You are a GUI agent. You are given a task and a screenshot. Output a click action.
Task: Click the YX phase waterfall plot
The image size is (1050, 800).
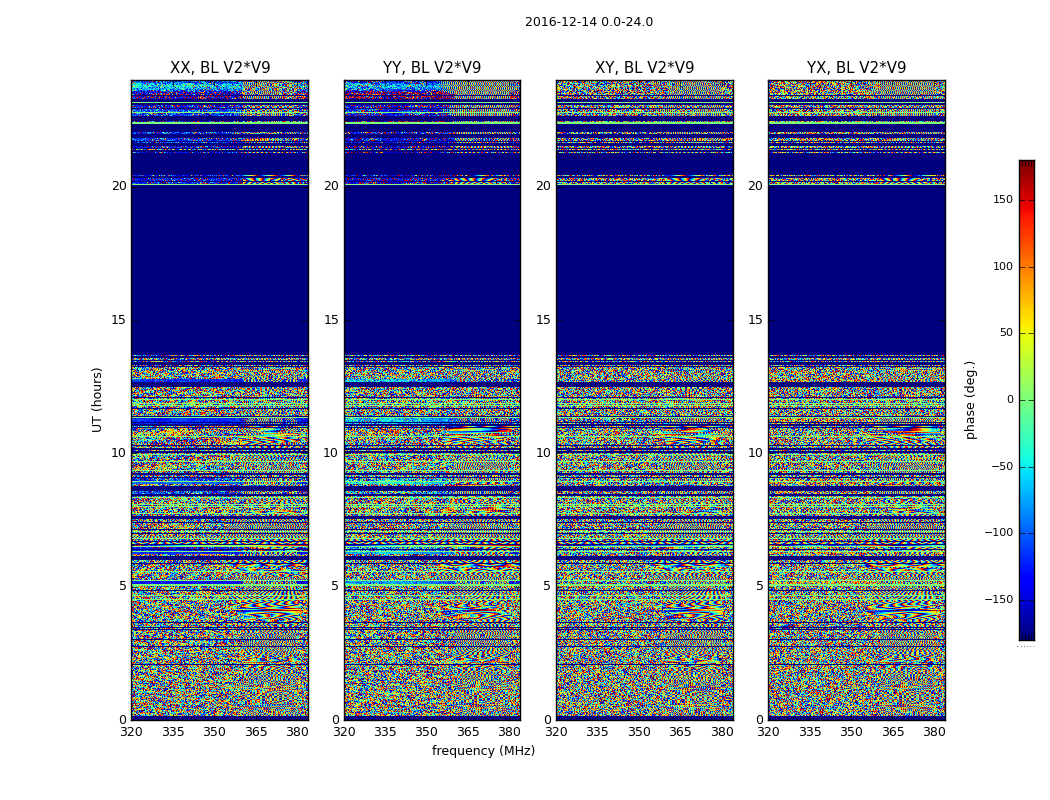(856, 400)
